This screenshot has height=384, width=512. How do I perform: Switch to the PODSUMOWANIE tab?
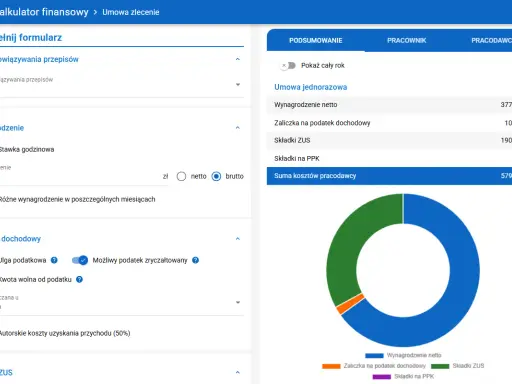point(316,40)
